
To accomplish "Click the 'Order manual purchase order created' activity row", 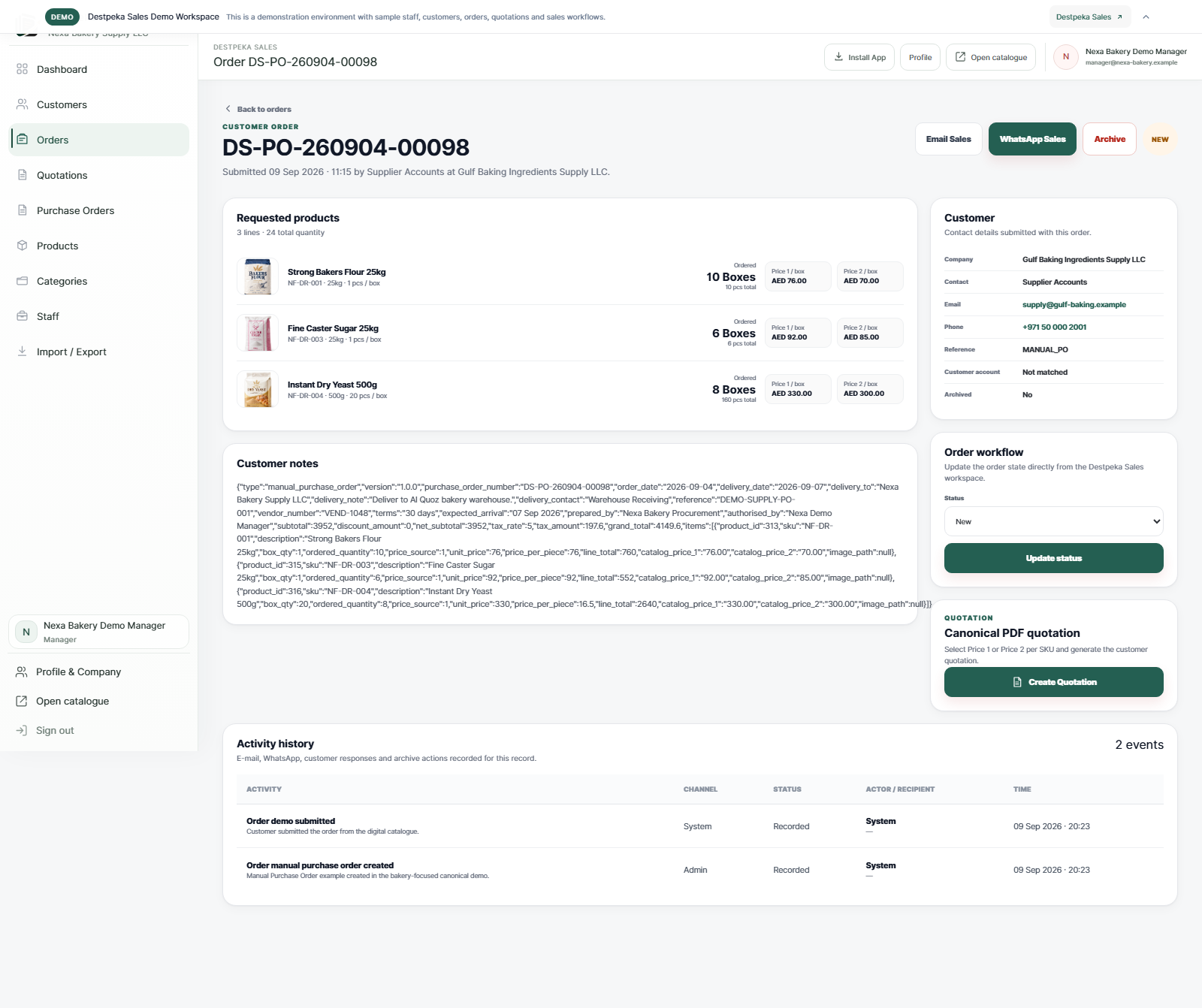I will (700, 870).
